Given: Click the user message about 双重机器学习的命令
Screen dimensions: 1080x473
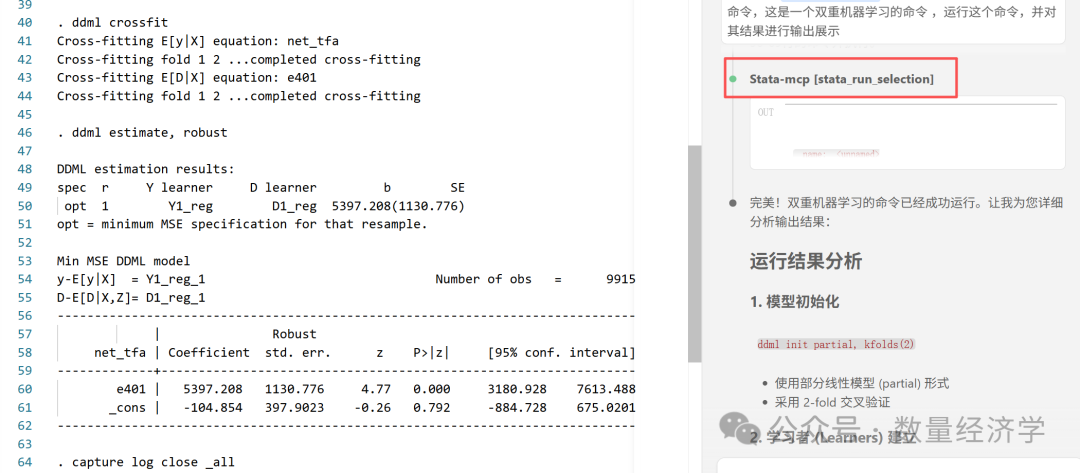Looking at the screenshot, I should tap(893, 21).
